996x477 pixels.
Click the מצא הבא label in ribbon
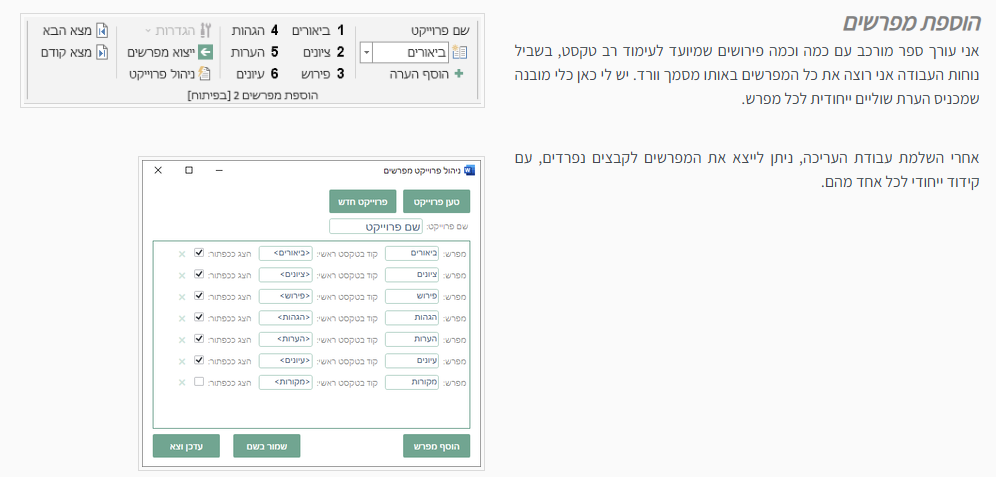[x=68, y=30]
